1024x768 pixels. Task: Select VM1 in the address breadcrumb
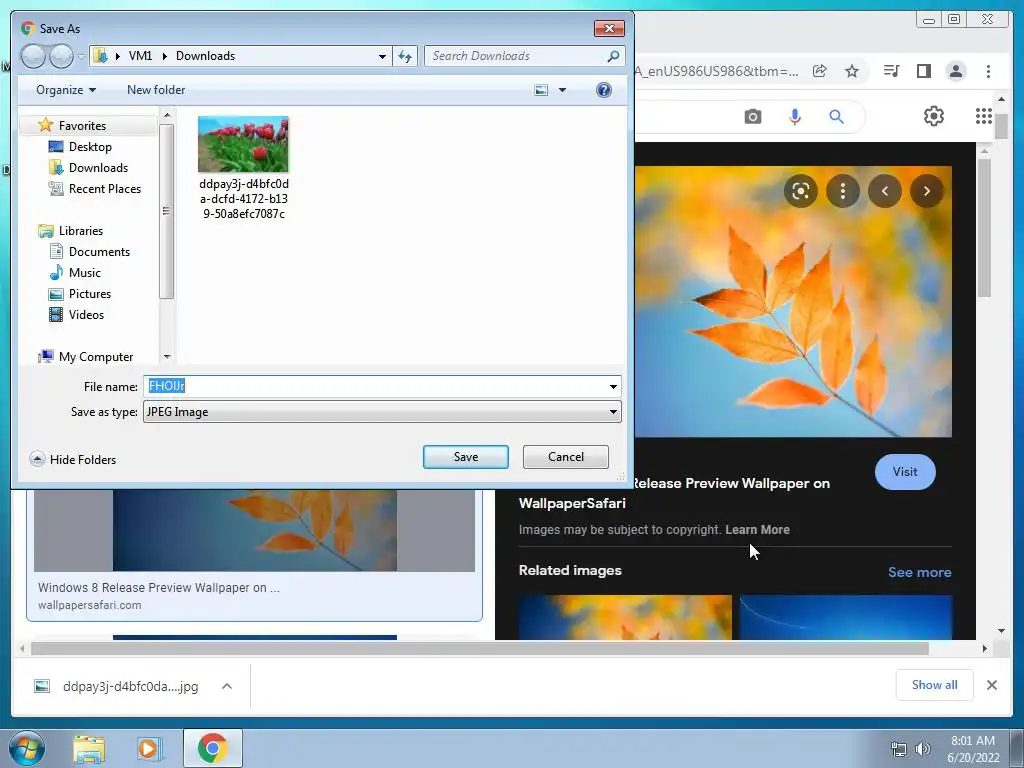pyautogui.click(x=140, y=56)
